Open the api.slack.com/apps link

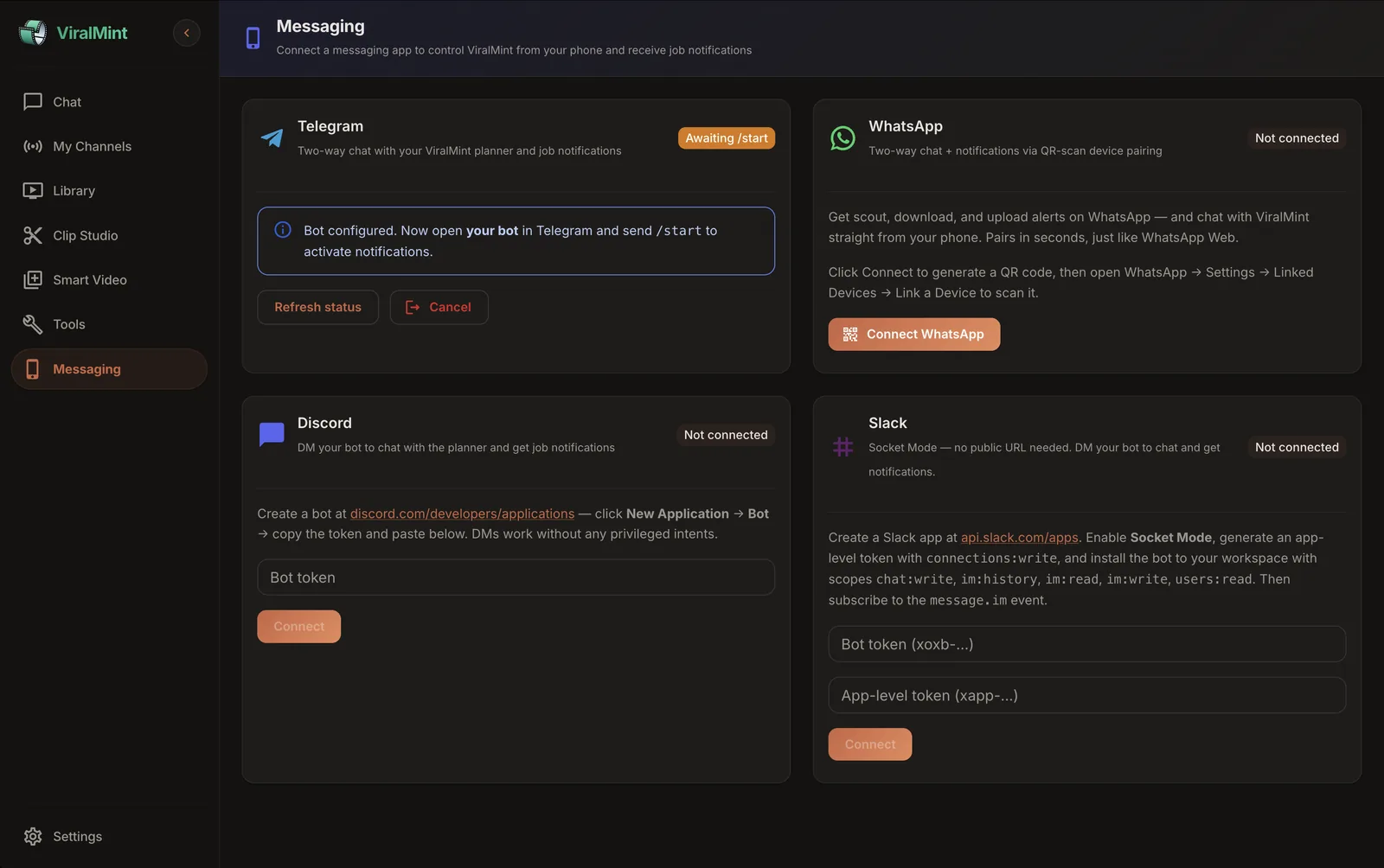pyautogui.click(x=1020, y=538)
